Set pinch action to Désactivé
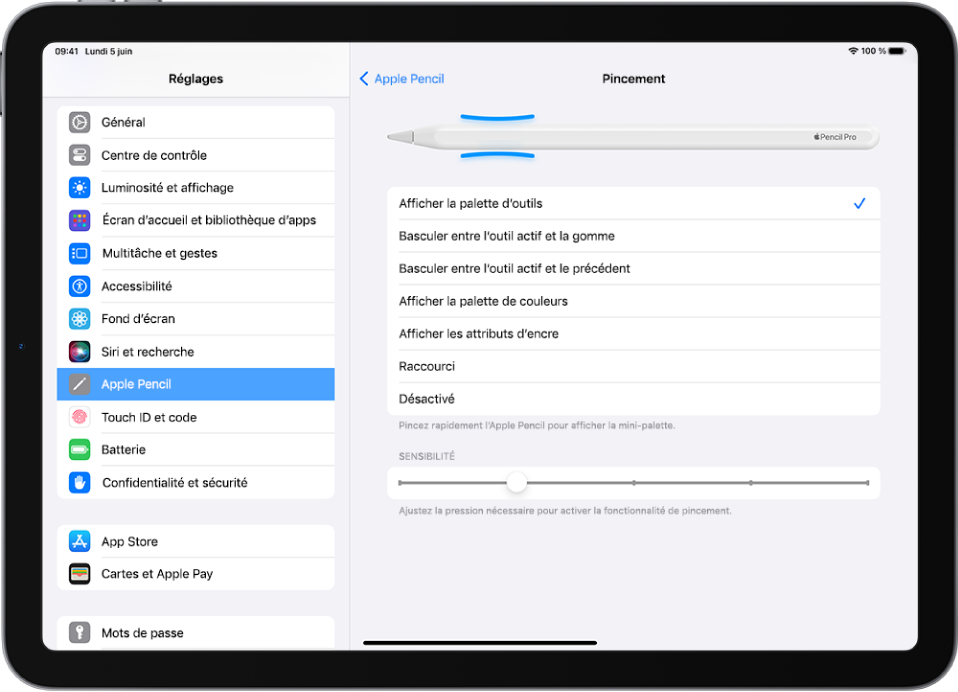This screenshot has height=692, width=958. pyautogui.click(x=634, y=399)
